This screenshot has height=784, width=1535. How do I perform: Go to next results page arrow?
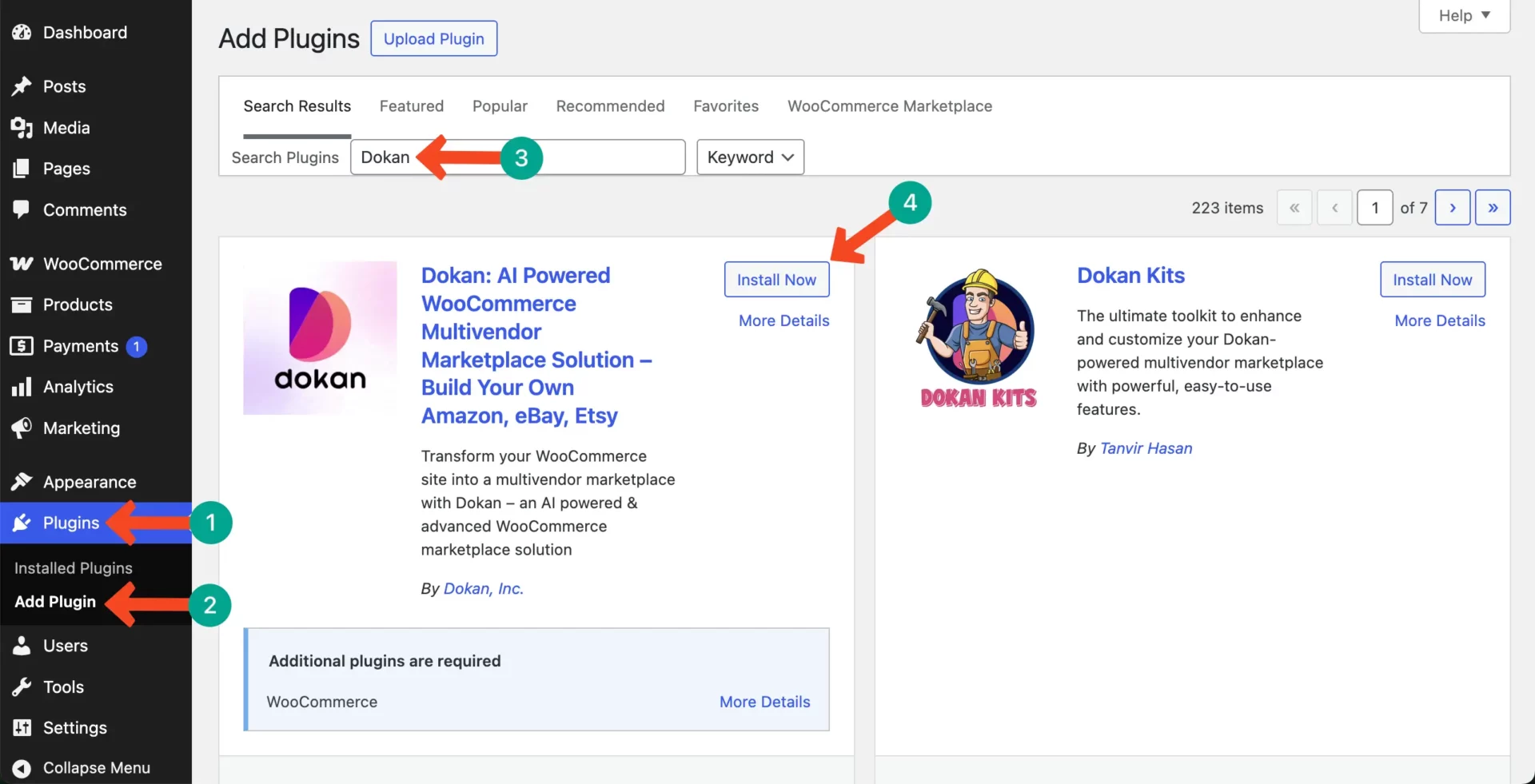click(1453, 208)
